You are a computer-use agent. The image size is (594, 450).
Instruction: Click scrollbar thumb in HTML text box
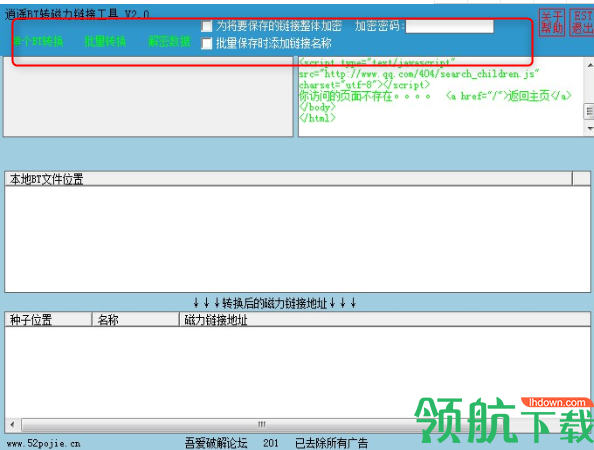pyautogui.click(x=589, y=112)
